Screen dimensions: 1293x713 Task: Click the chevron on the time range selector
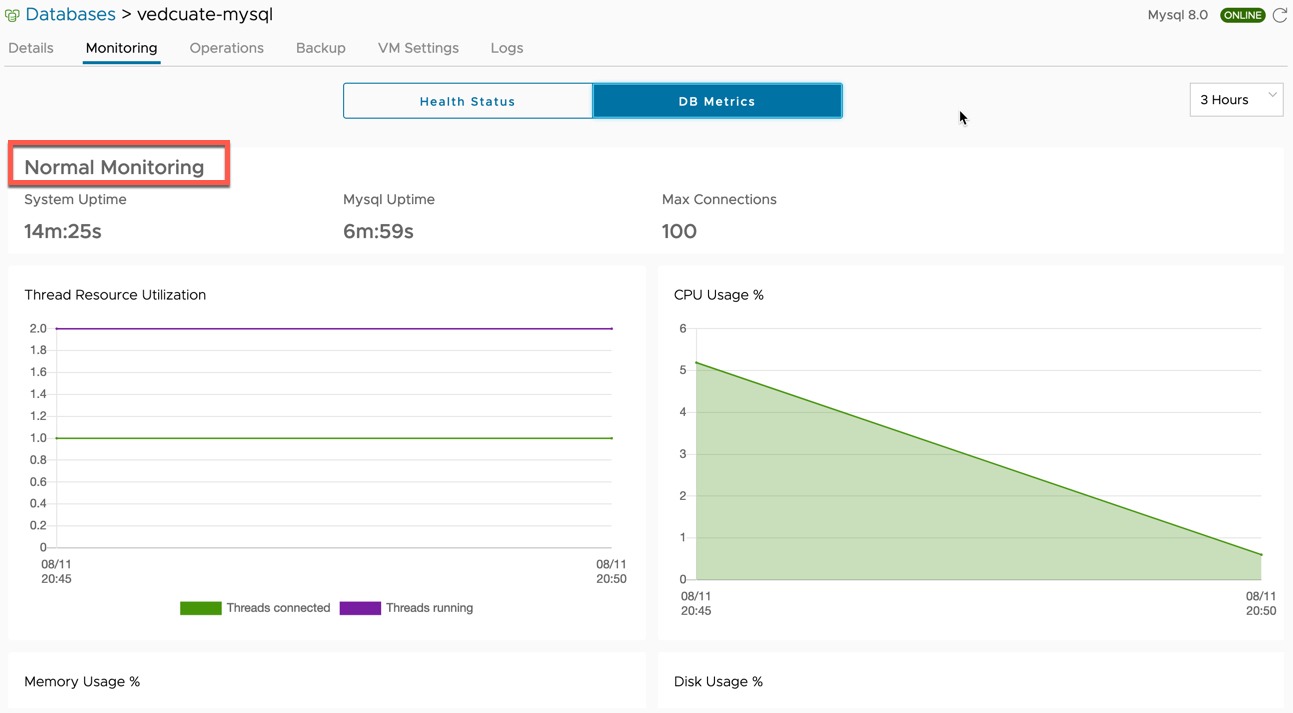(x=1272, y=96)
